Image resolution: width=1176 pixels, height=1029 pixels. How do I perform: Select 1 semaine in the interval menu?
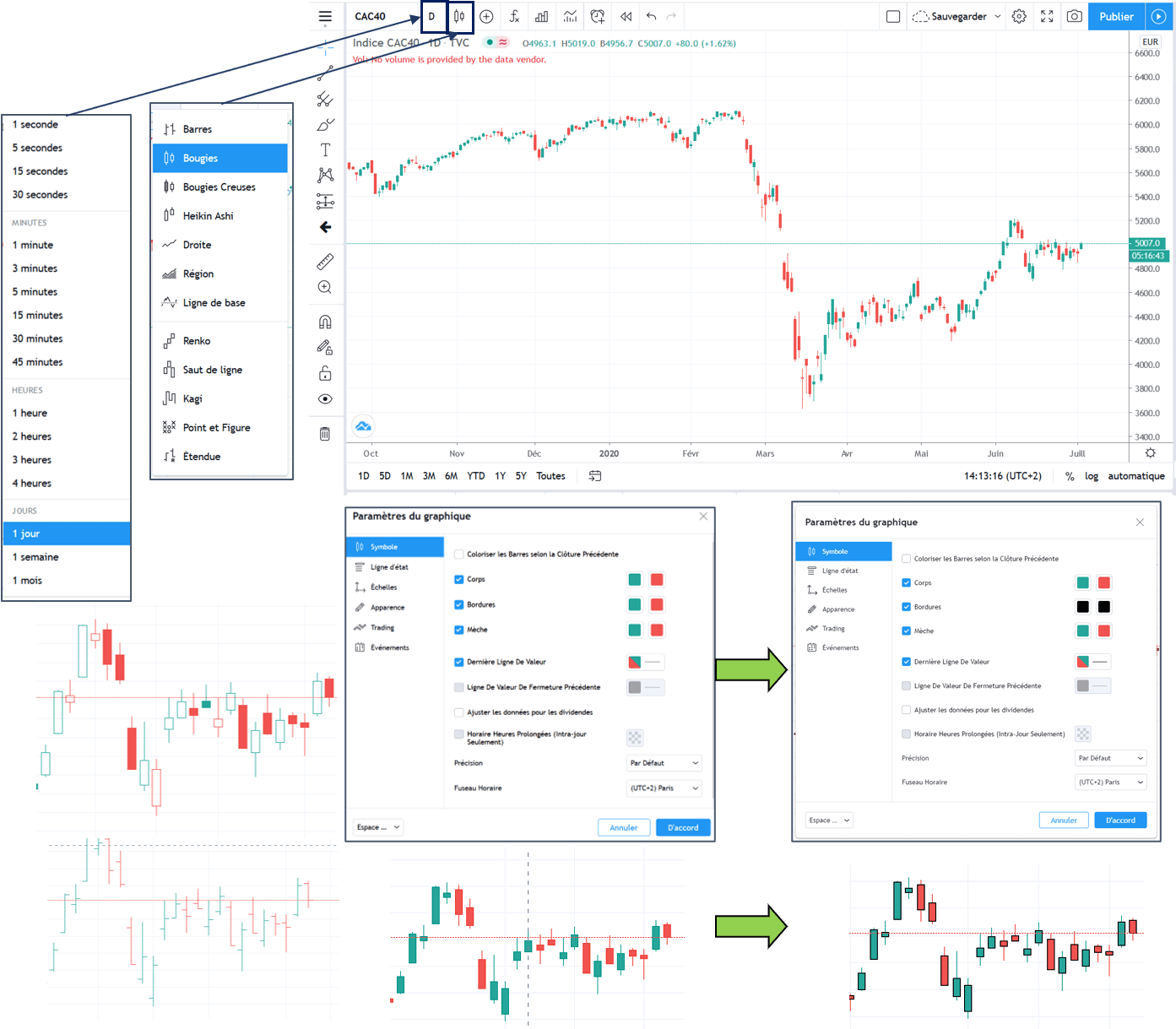pyautogui.click(x=67, y=557)
